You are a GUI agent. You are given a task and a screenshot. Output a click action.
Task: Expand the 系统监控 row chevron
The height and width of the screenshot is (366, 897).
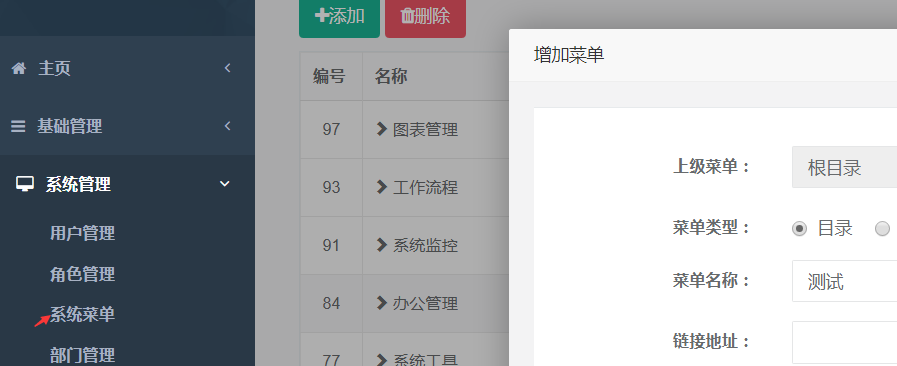[x=382, y=245]
